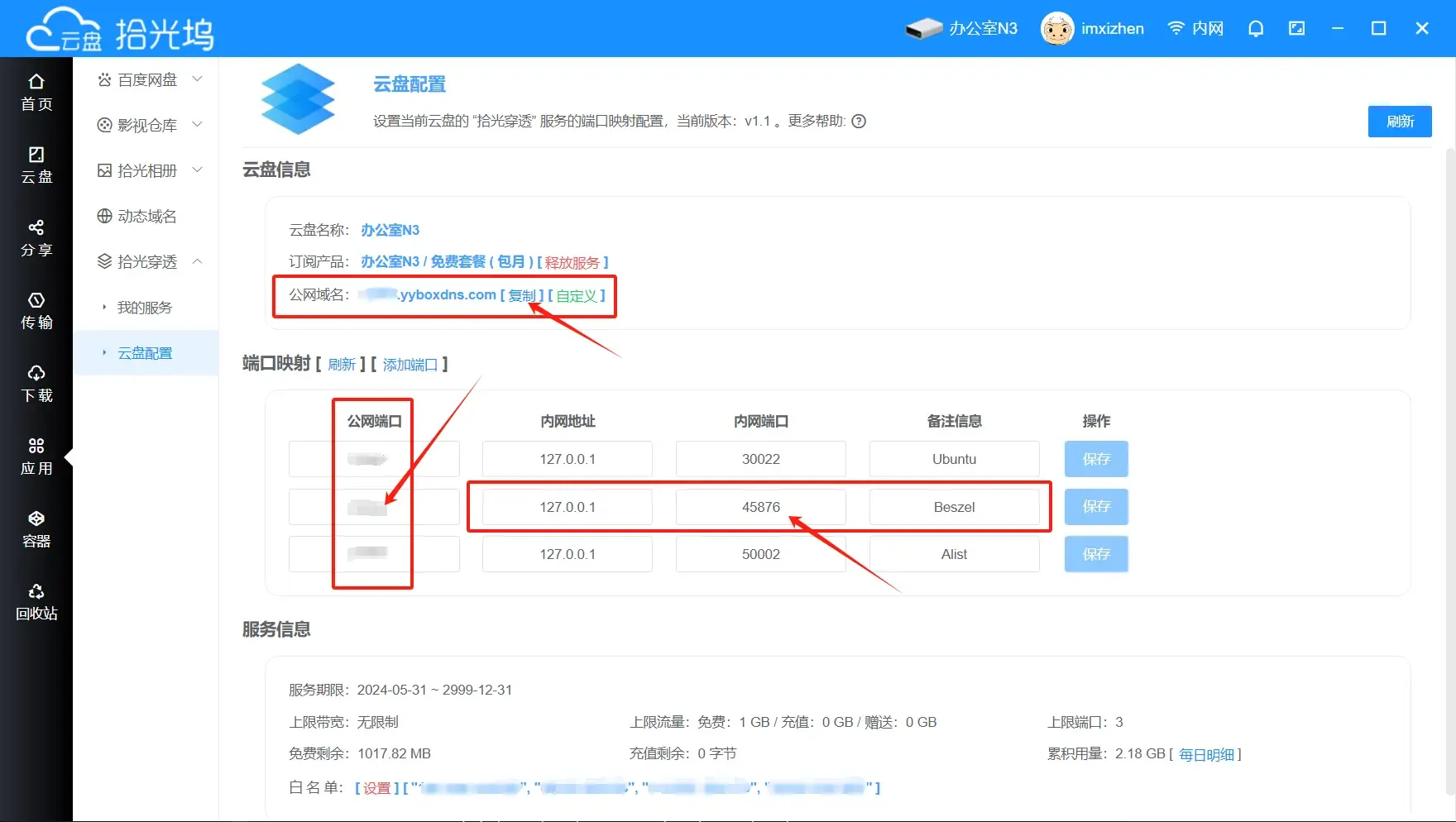Click the 更多帮助 help question mark icon
Viewport: 1456px width, 822px height.
[x=859, y=121]
